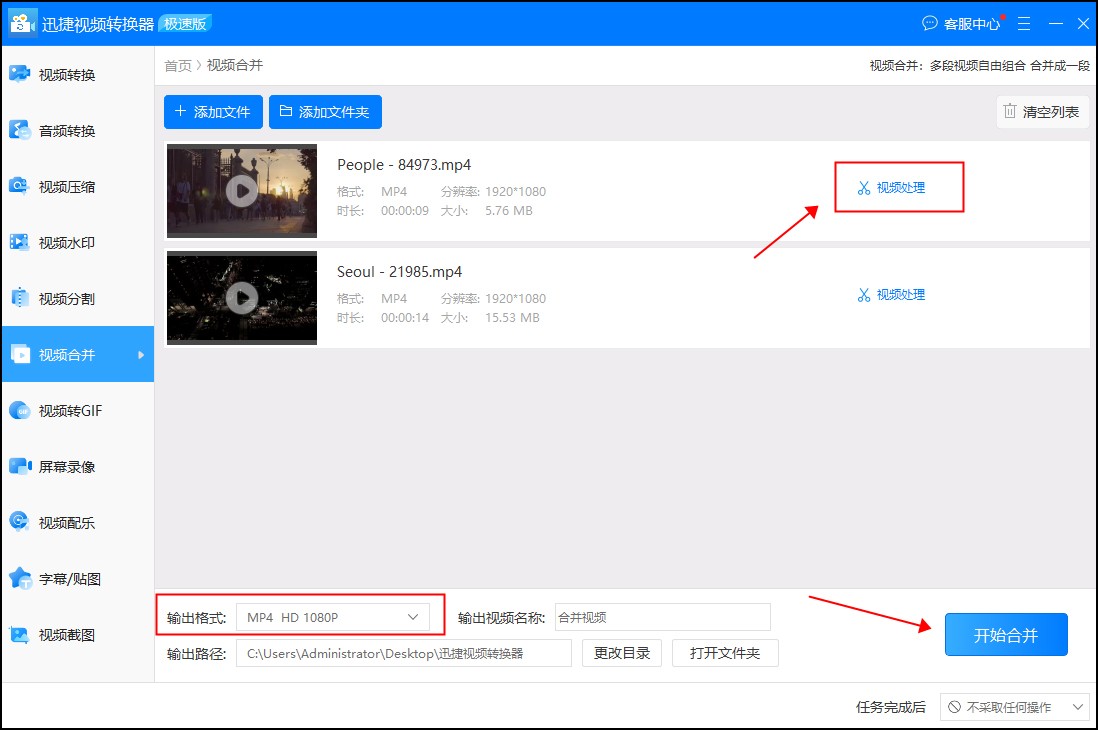1098x730 pixels.
Task: Open the hamburger menu in title bar
Action: (1024, 23)
